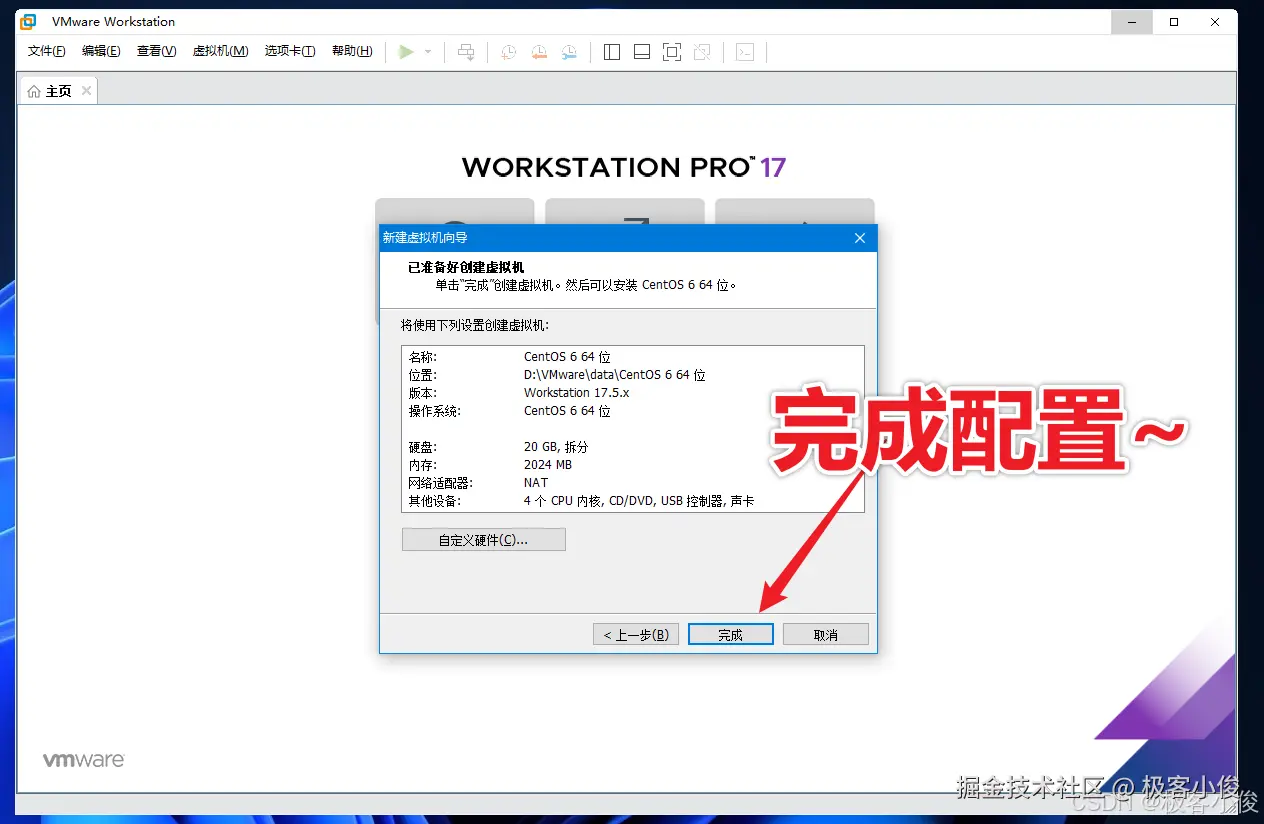Open the 选项卡(T) menu
Image resolution: width=1264 pixels, height=824 pixels.
(290, 51)
